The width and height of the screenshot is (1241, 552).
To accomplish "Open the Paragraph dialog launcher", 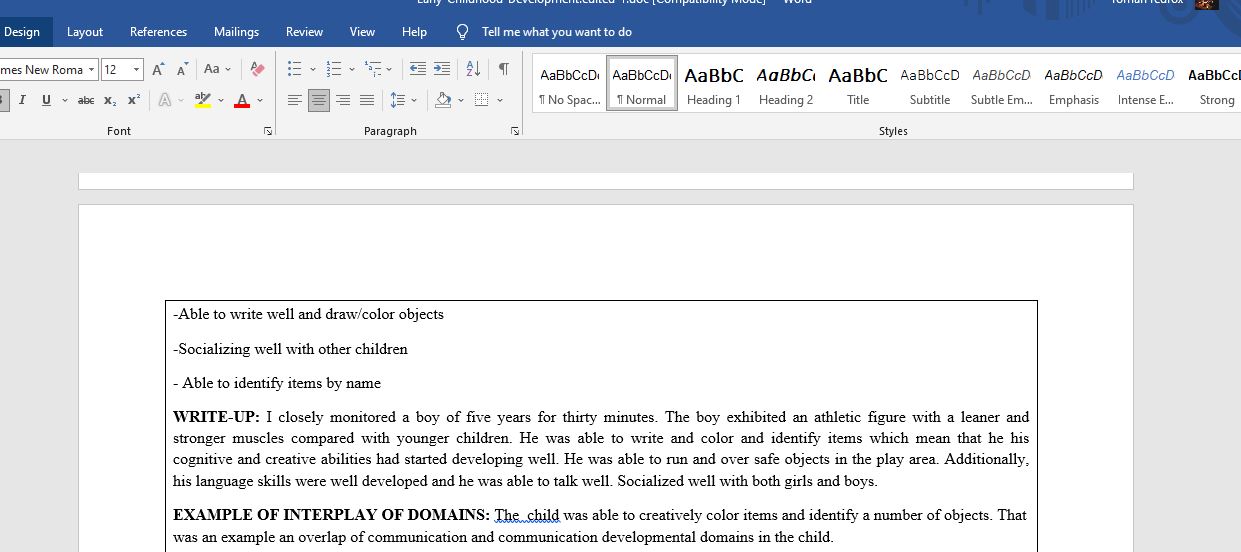I will coord(515,131).
